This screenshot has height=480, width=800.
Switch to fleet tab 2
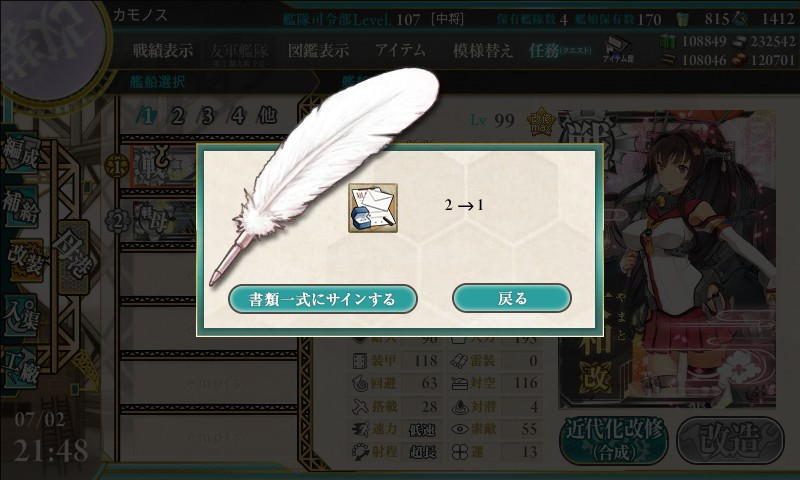click(x=178, y=116)
